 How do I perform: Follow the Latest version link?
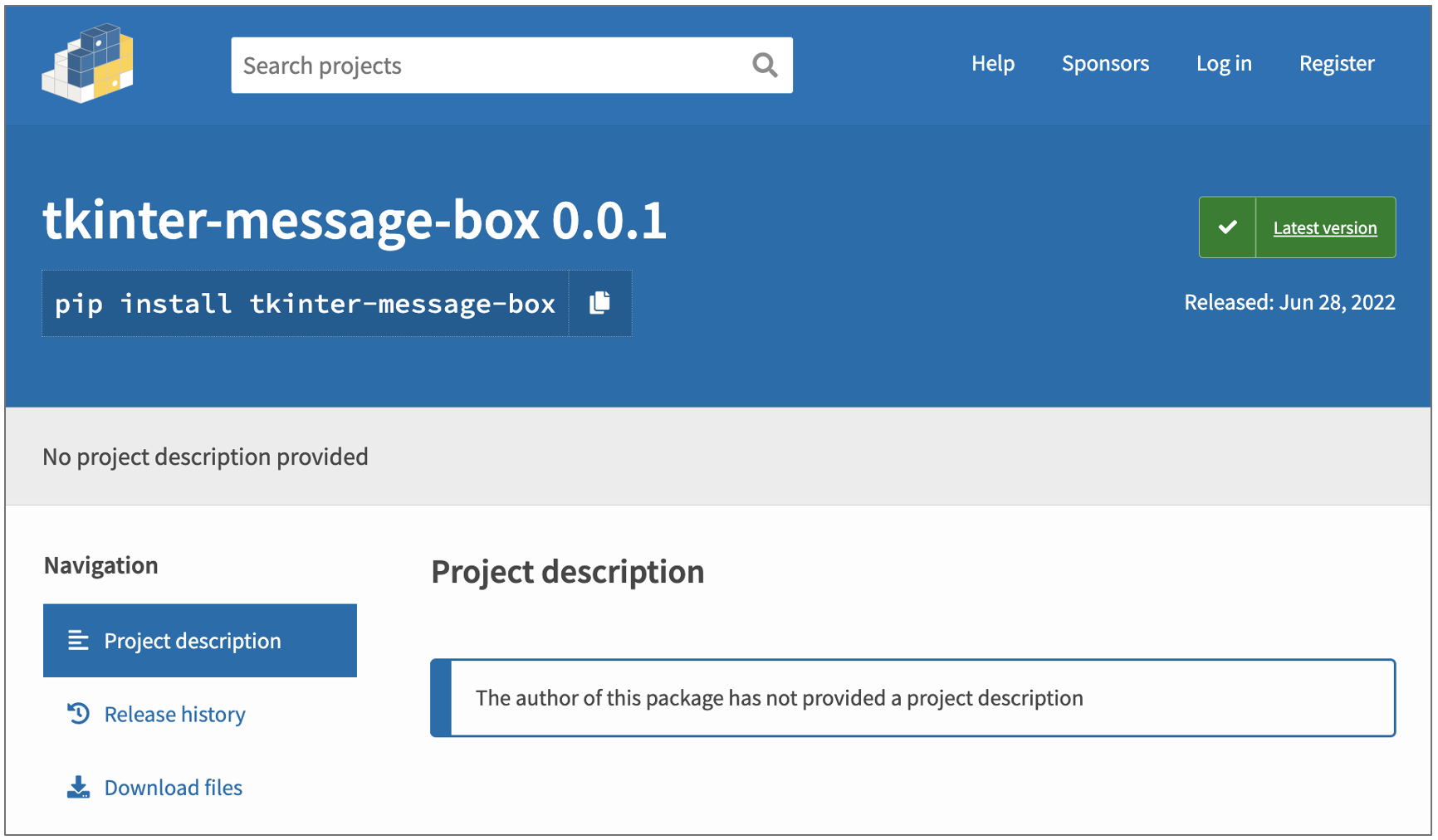tap(1324, 228)
